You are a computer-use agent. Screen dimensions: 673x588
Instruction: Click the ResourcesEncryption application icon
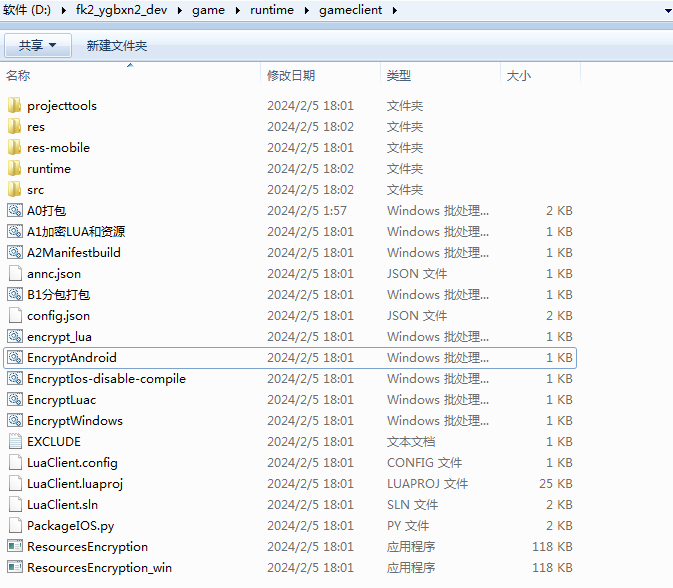(x=14, y=546)
